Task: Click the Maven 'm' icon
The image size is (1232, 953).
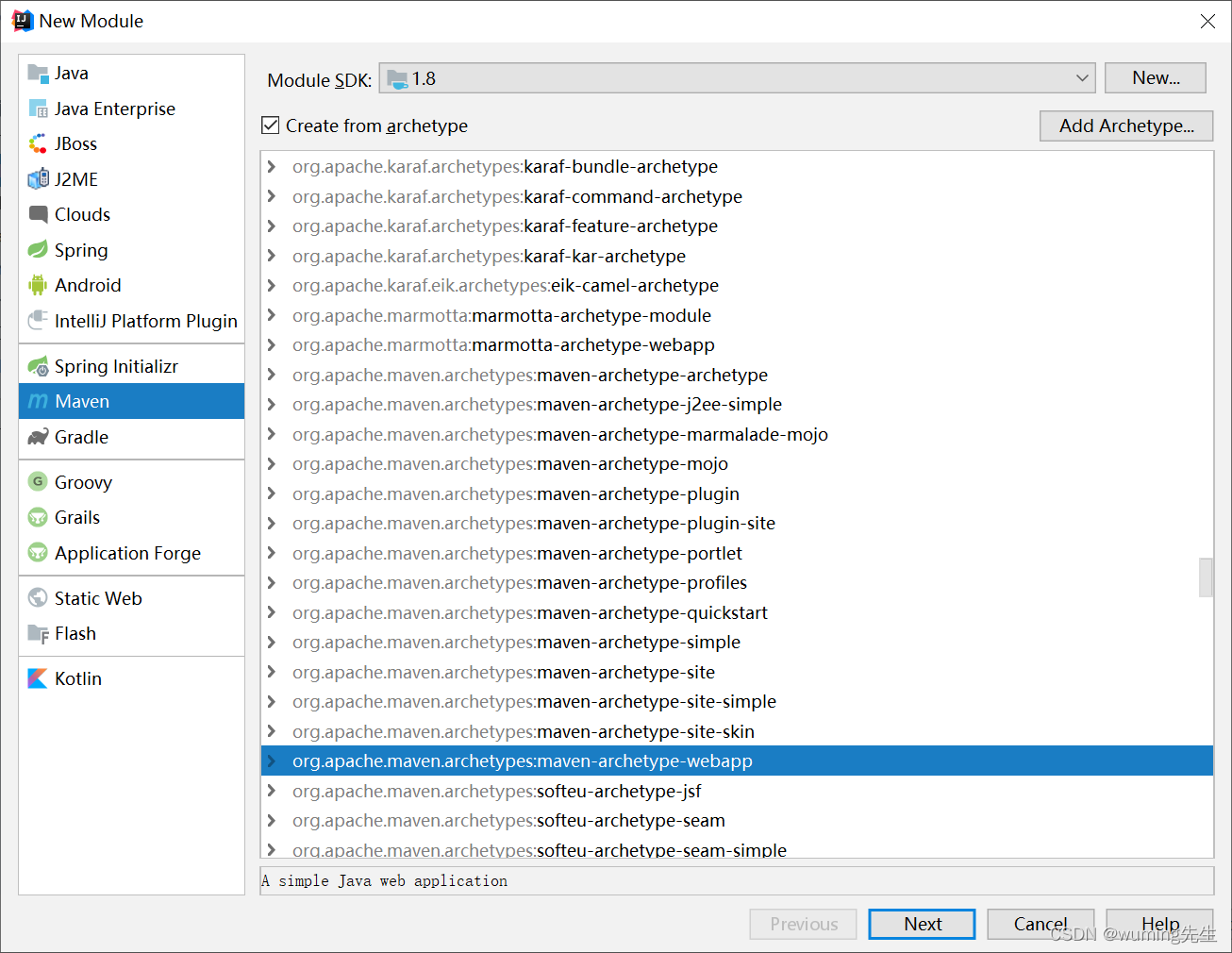Action: pyautogui.click(x=38, y=401)
